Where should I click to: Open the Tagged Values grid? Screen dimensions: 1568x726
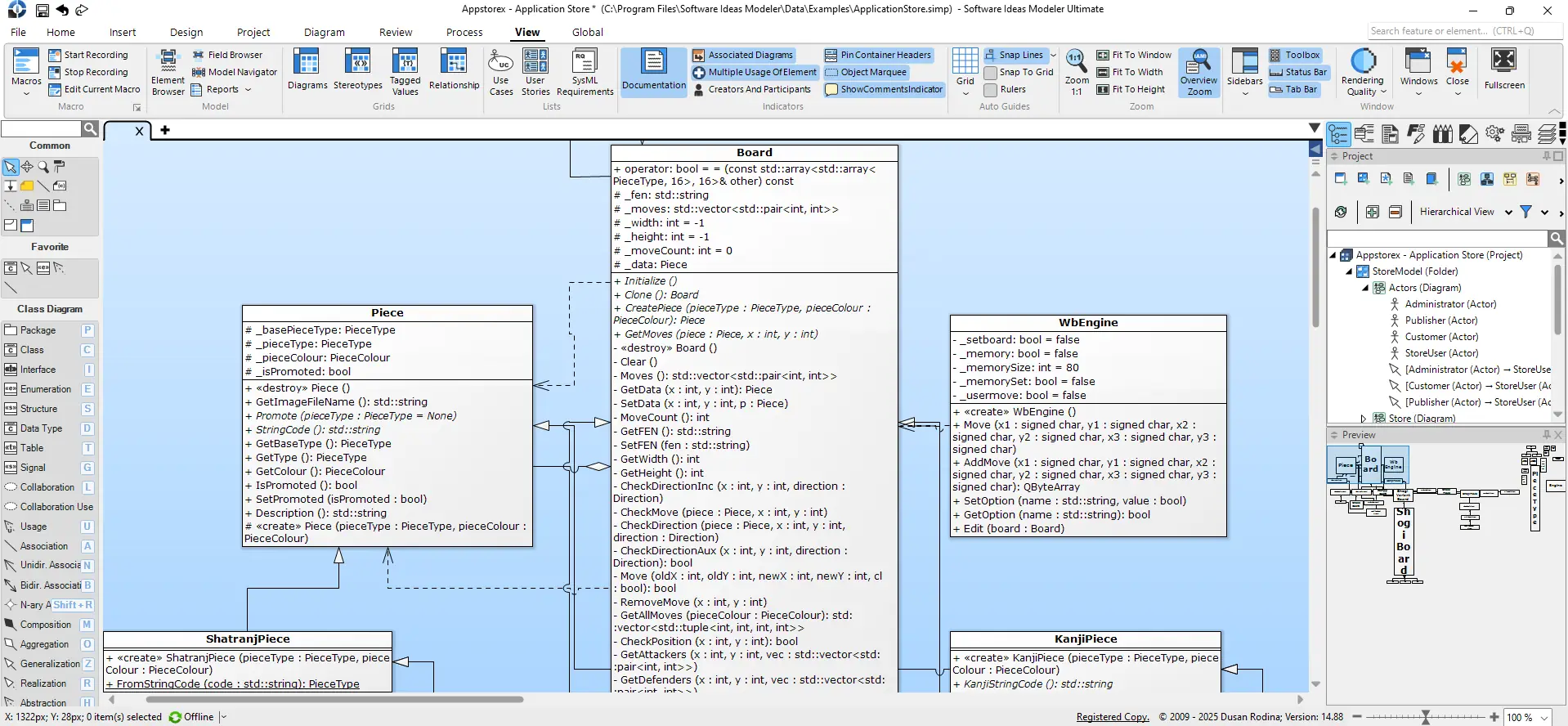(x=405, y=71)
